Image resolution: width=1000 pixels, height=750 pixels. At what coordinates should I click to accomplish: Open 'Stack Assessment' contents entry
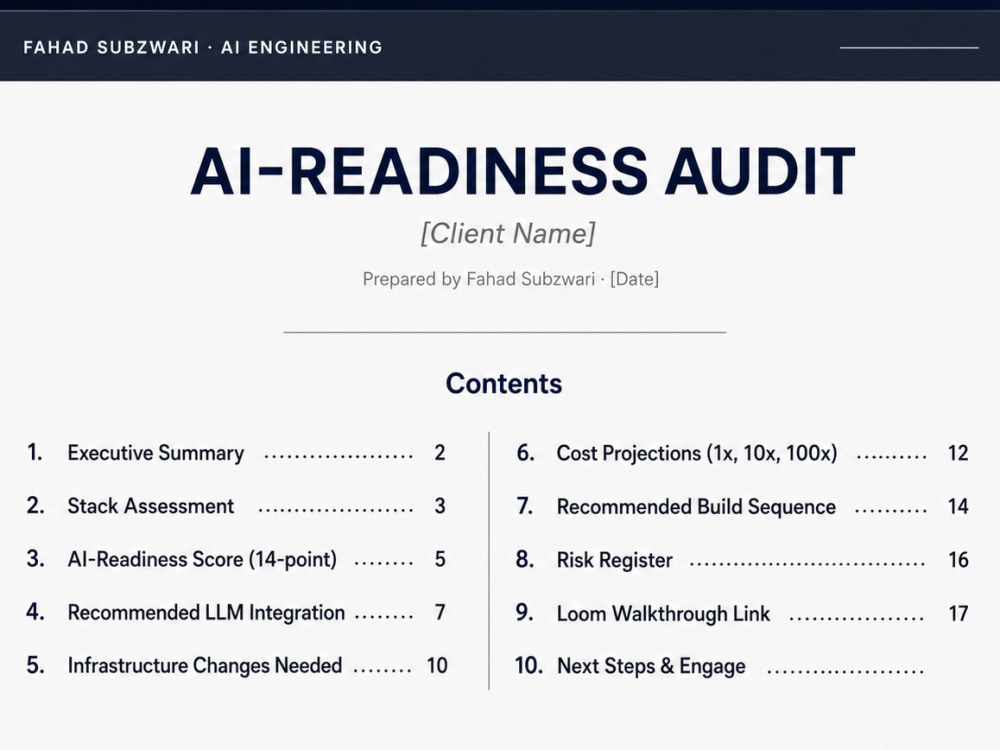pyautogui.click(x=151, y=506)
